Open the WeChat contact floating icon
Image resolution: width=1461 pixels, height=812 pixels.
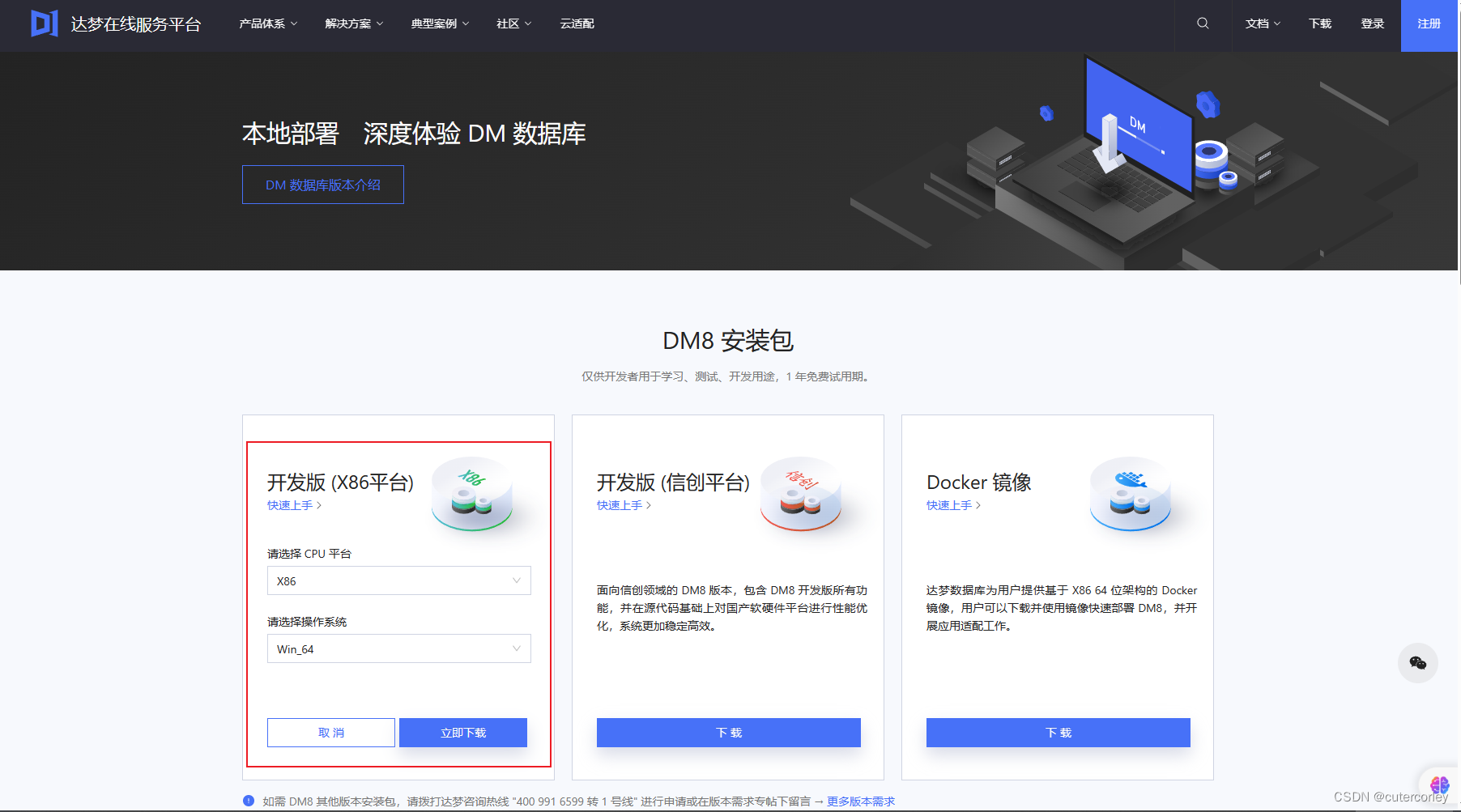[x=1417, y=663]
